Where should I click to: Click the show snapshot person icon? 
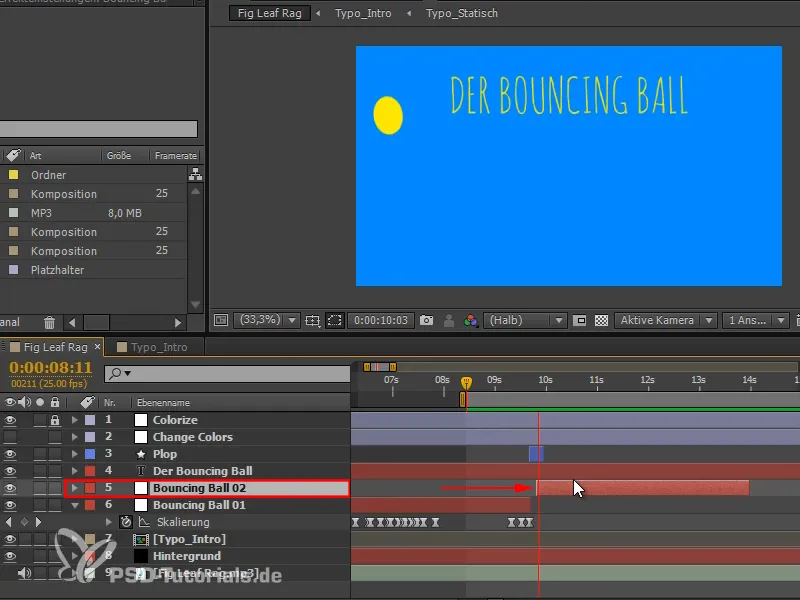pos(448,320)
